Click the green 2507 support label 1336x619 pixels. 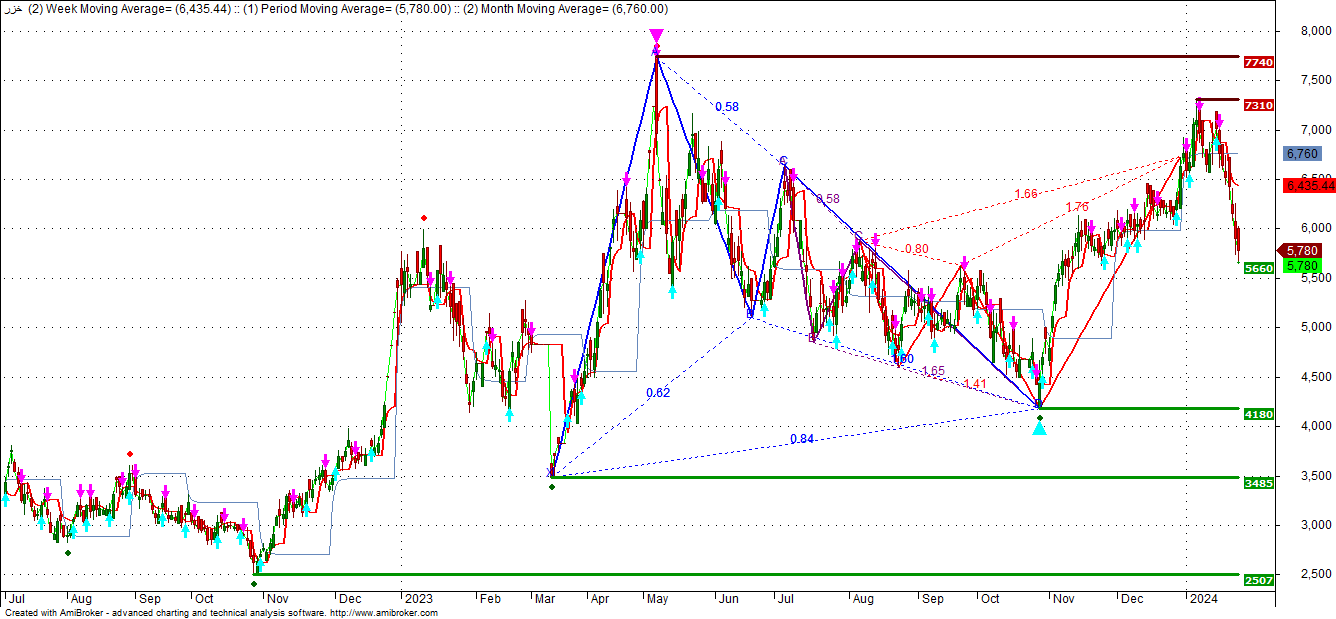[1258, 580]
